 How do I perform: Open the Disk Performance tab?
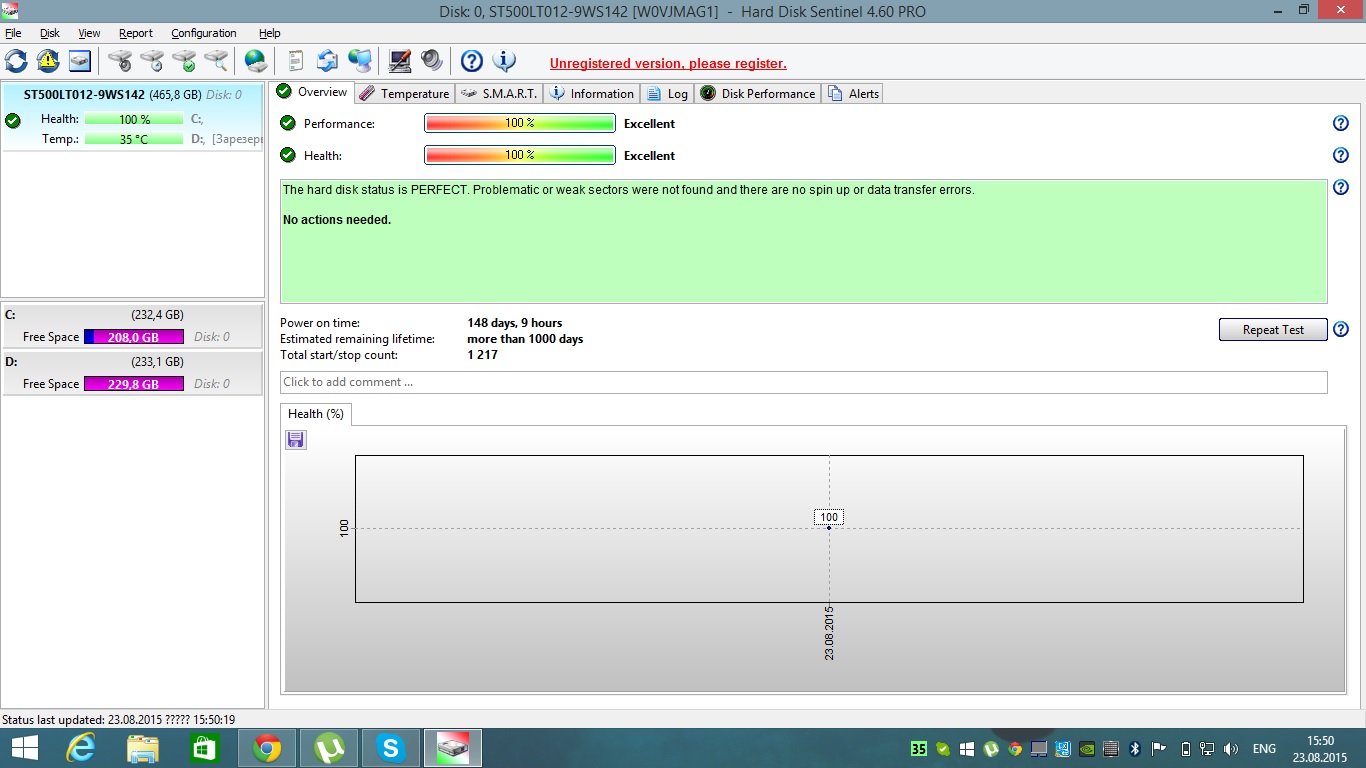758,94
